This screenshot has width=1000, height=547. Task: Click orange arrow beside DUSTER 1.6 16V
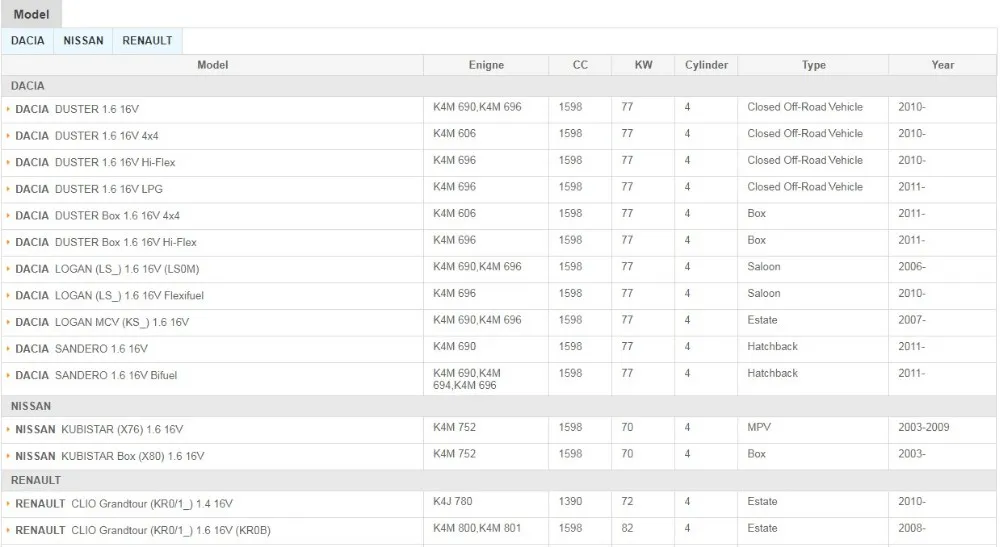tap(9, 109)
